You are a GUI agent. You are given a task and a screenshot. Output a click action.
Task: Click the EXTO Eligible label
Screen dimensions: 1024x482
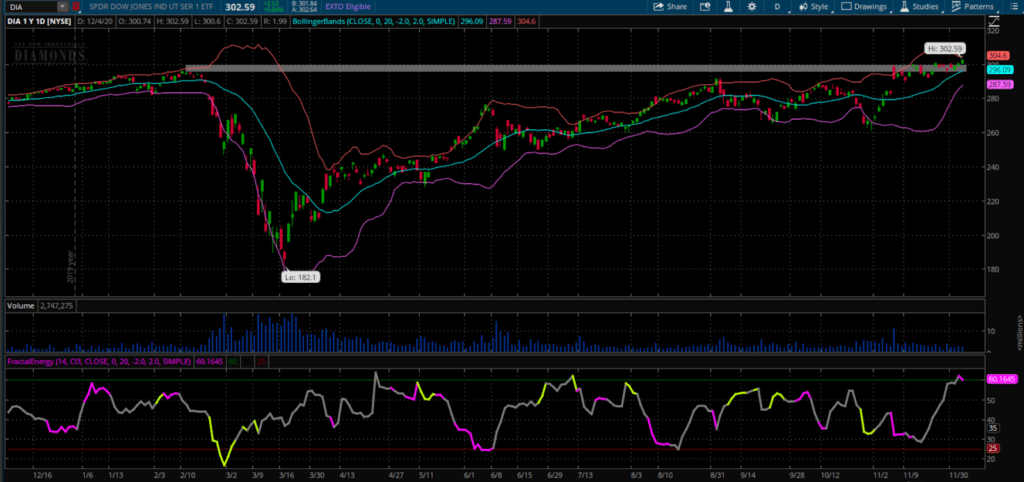348,7
